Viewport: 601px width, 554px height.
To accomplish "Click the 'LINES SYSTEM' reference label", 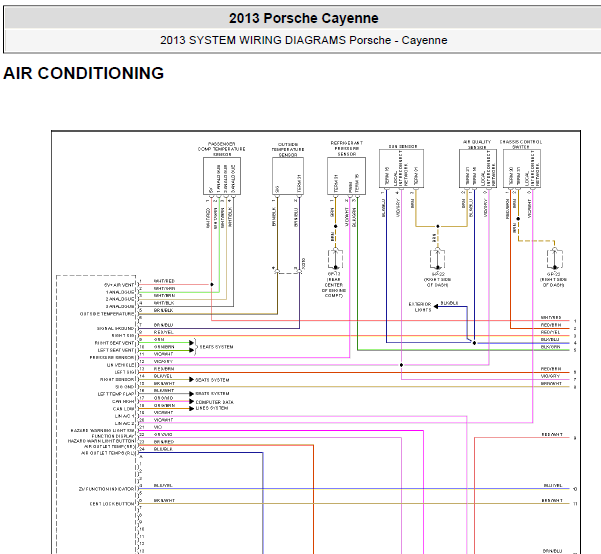I will coord(212,408).
